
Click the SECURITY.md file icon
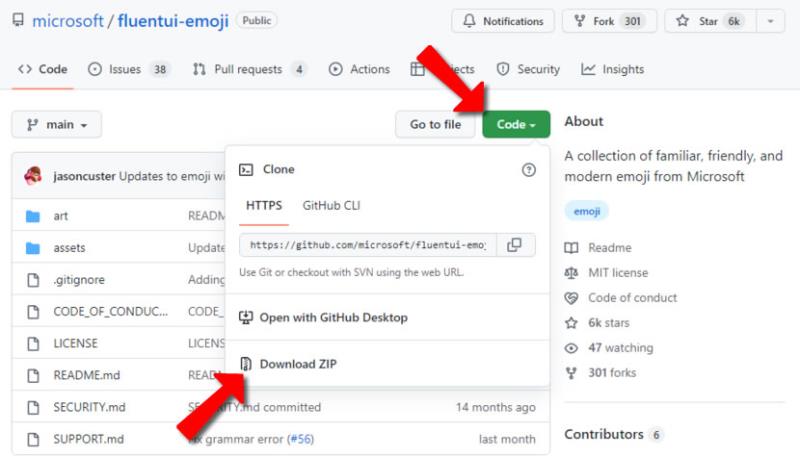coord(33,408)
